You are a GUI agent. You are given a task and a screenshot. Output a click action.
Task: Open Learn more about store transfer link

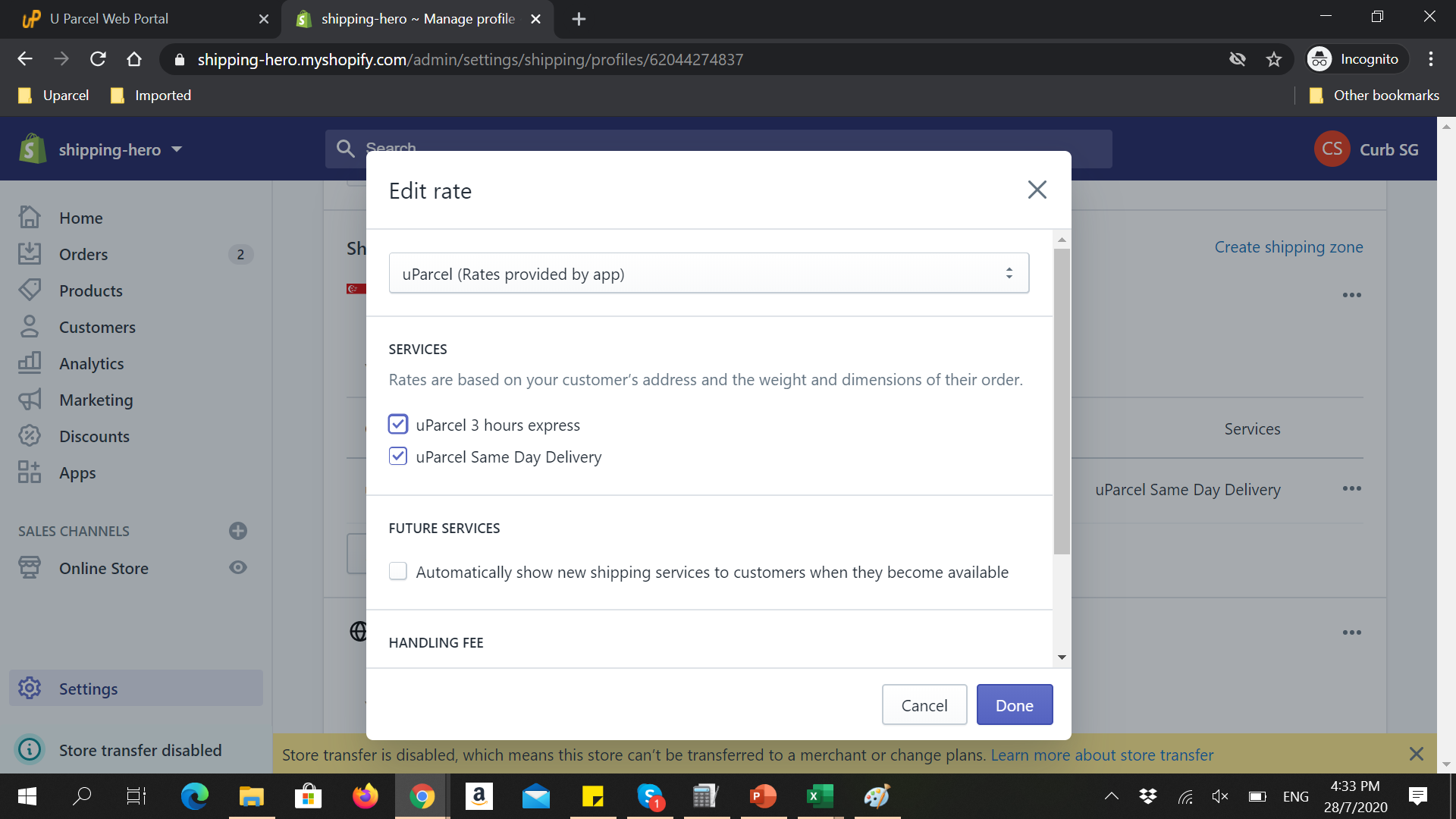(1101, 755)
